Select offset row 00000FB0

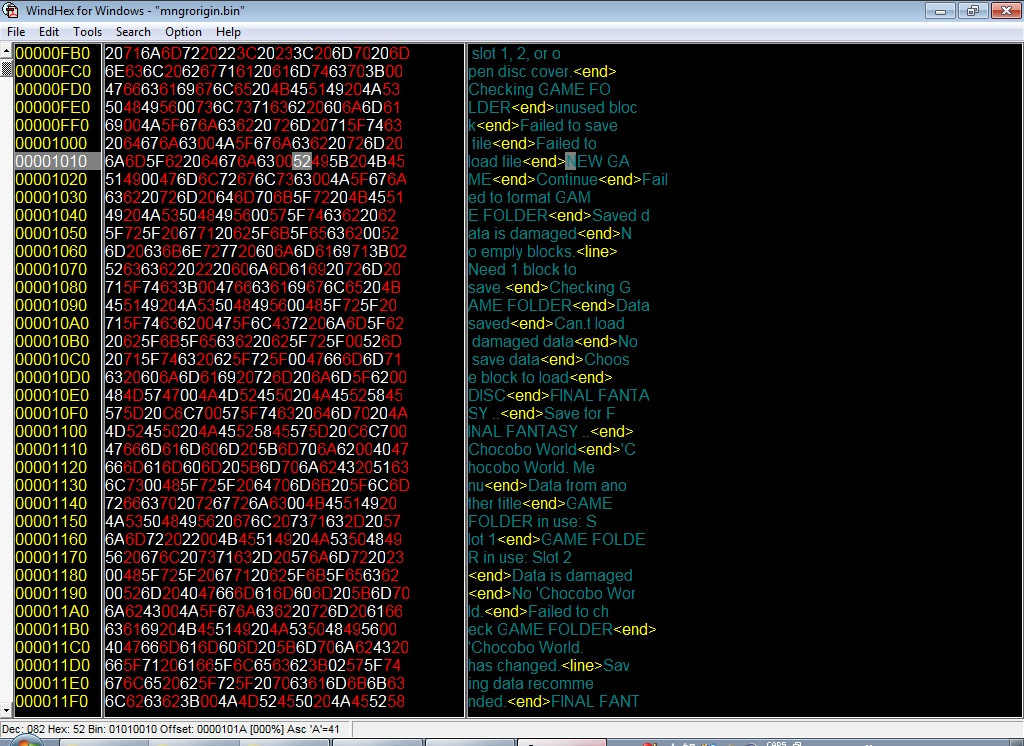[52, 54]
